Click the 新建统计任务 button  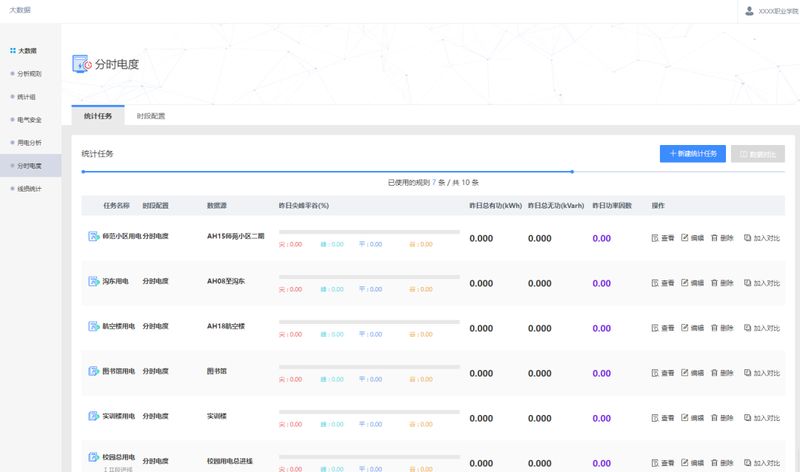693,154
